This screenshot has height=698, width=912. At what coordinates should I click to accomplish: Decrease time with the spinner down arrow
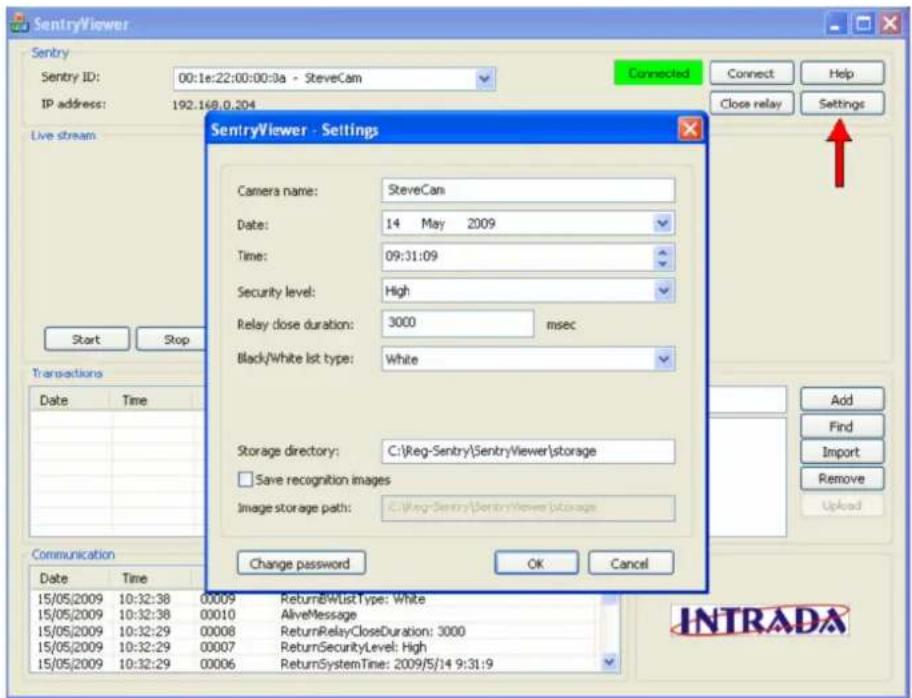[662, 263]
